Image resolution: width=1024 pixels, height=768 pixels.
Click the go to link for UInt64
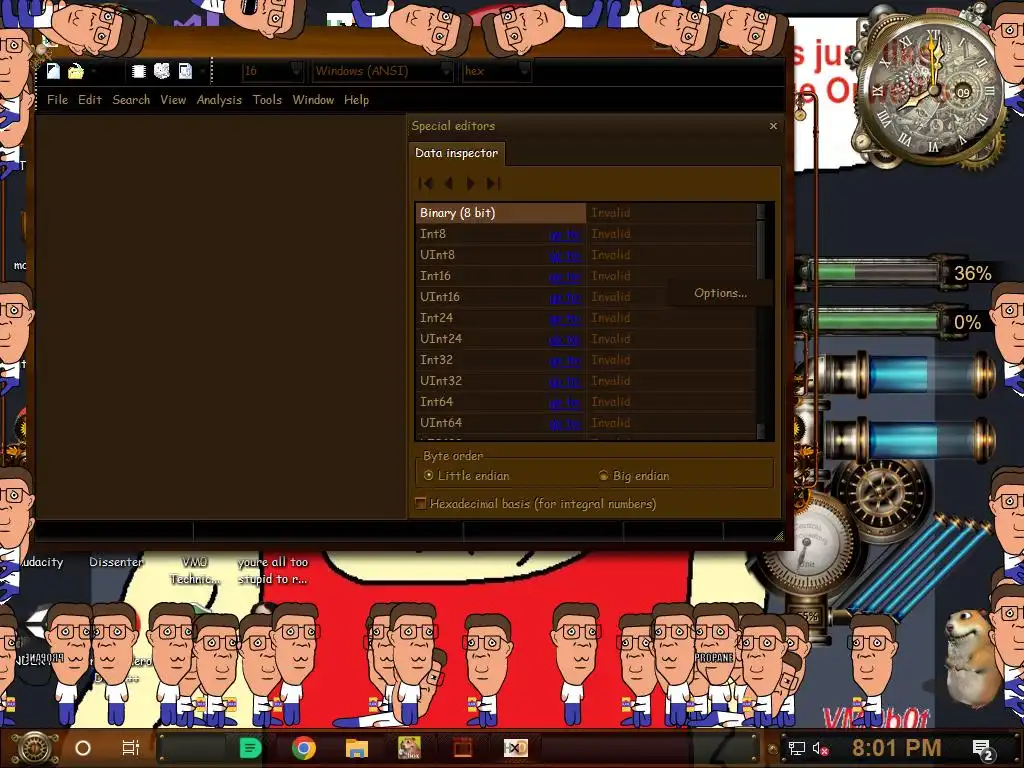pos(565,423)
